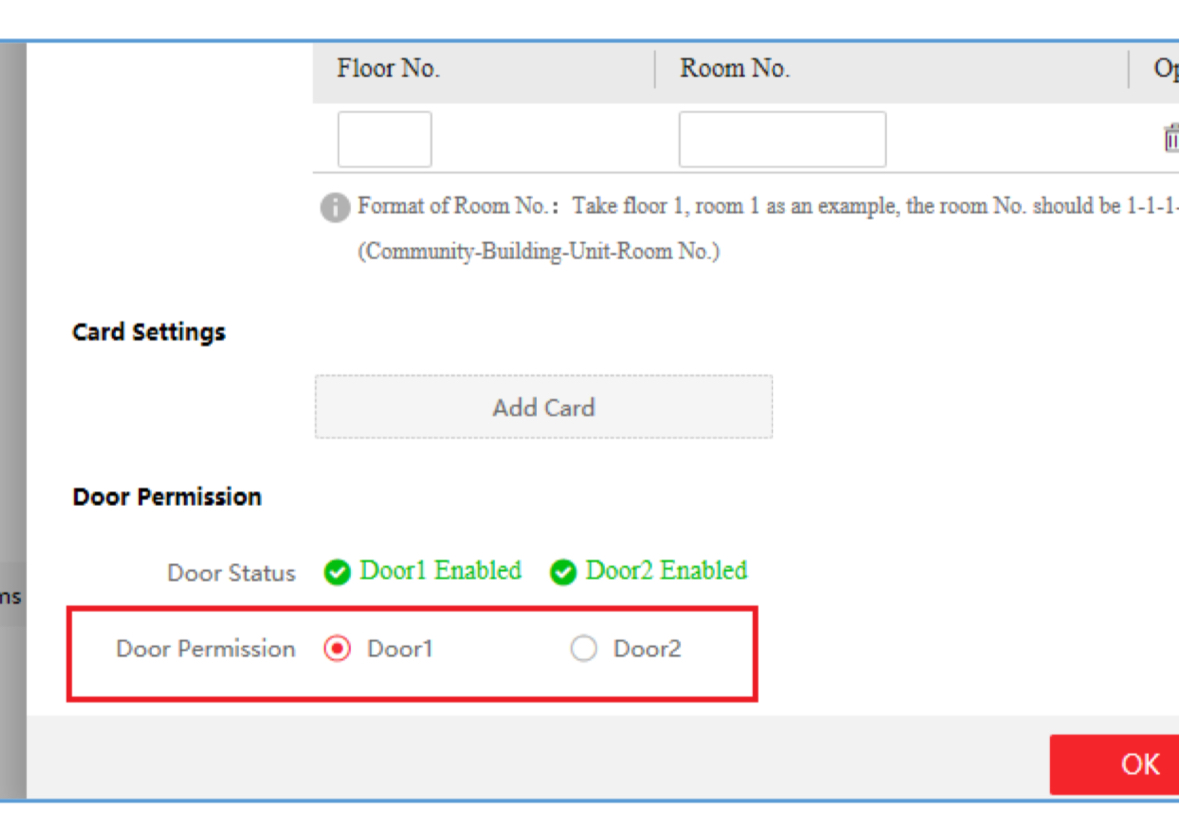Click into the Room No. input field

pos(782,139)
